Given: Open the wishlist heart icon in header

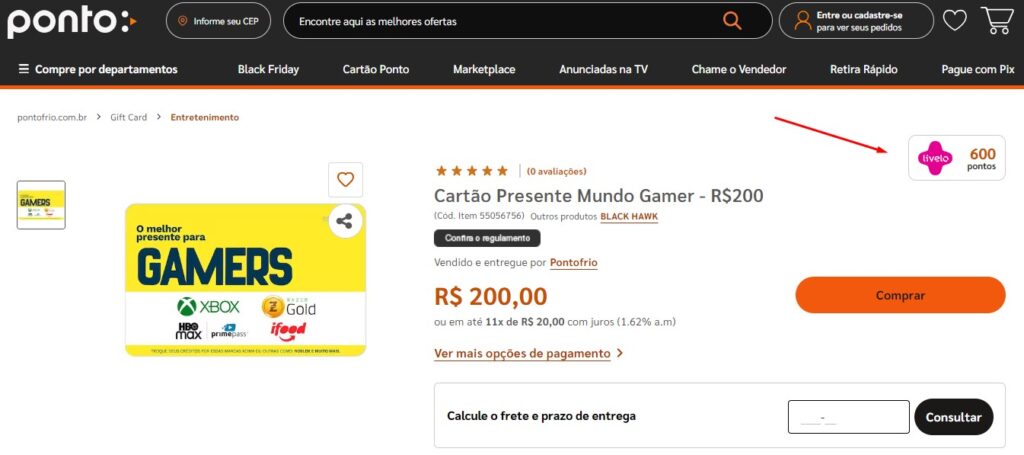Looking at the screenshot, I should (x=954, y=21).
